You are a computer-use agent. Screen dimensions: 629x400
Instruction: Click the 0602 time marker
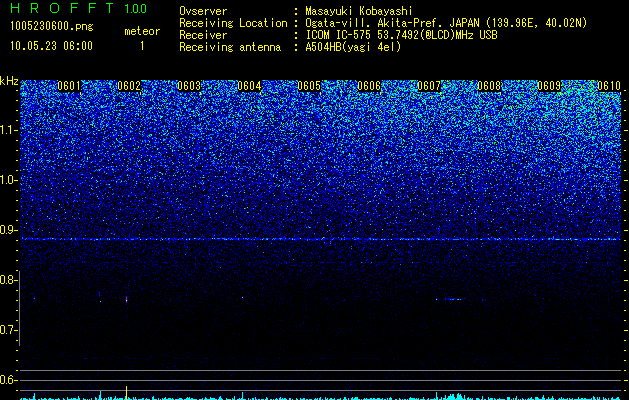tap(129, 86)
